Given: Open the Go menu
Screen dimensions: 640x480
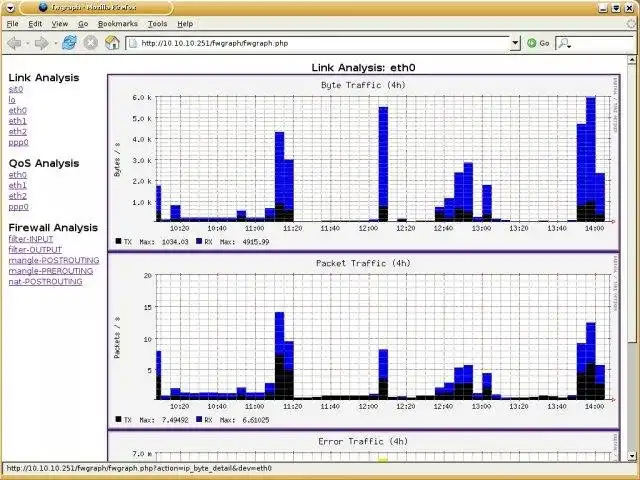Looking at the screenshot, I should click(x=83, y=24).
